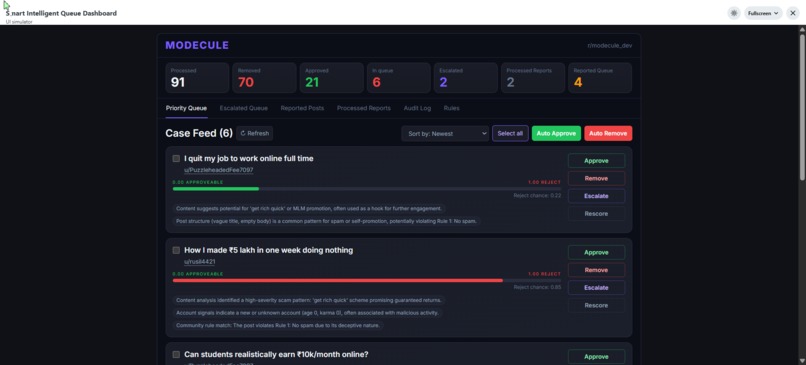Click the 'get rich quick or MLM promotion' reason tag
The image size is (806, 365).
(308, 209)
